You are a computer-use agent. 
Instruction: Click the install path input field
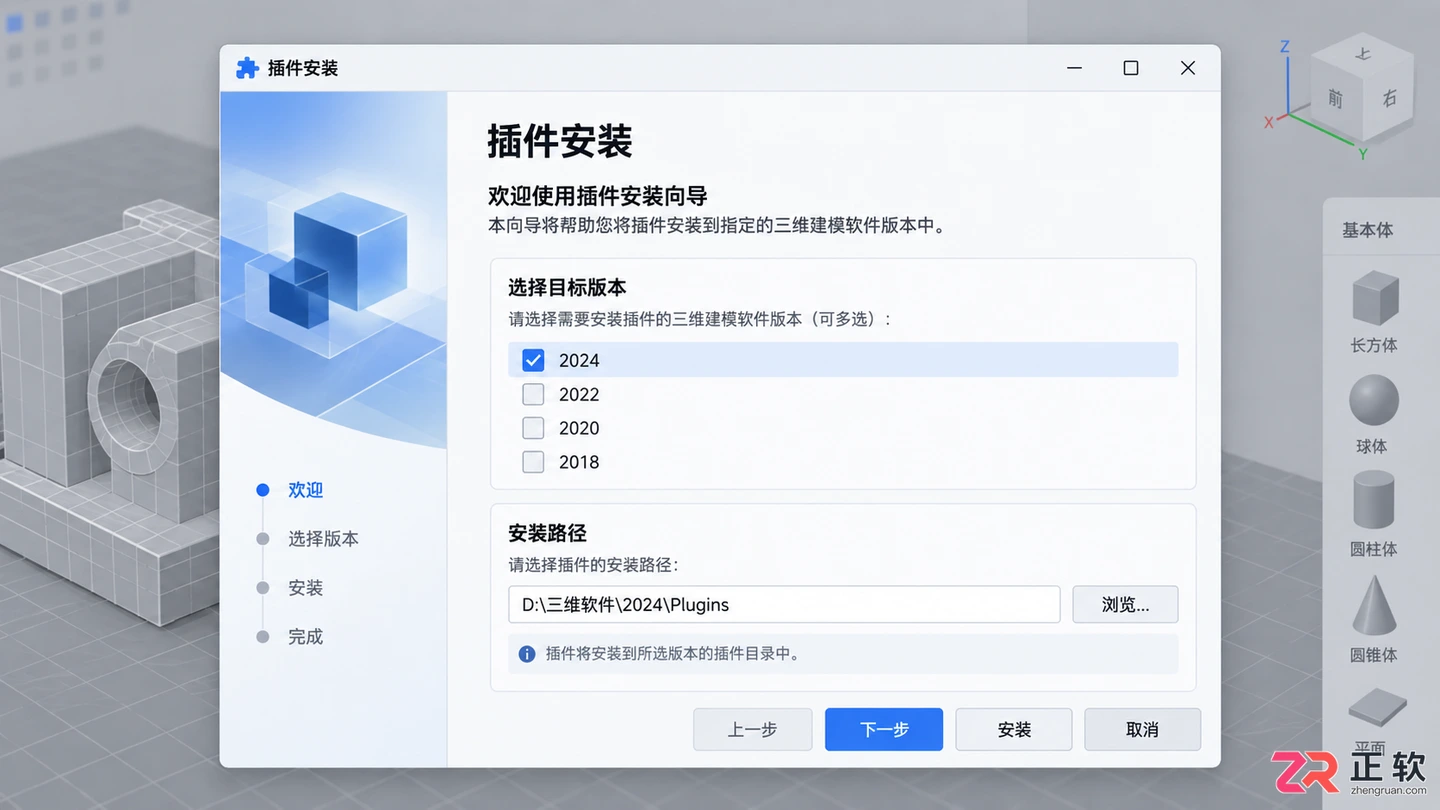tap(784, 605)
